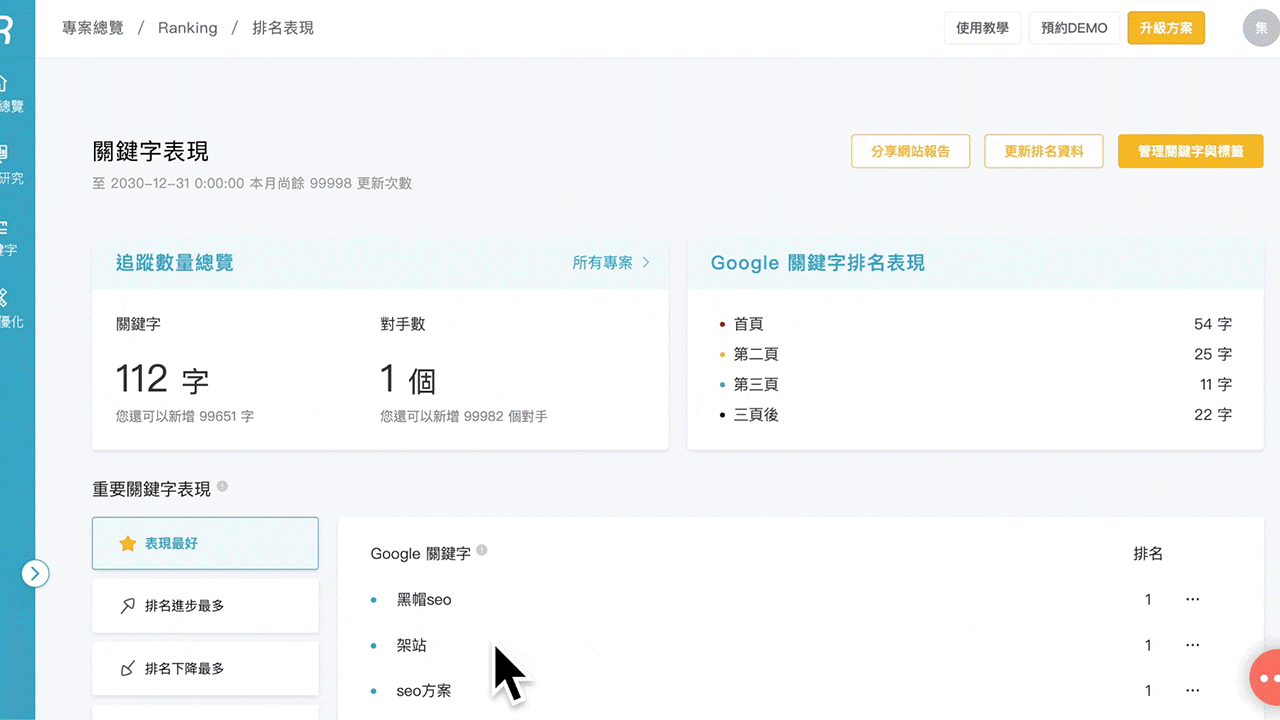Image resolution: width=1280 pixels, height=720 pixels.
Task: Open the optimization sidebar icon
Action: [5, 300]
